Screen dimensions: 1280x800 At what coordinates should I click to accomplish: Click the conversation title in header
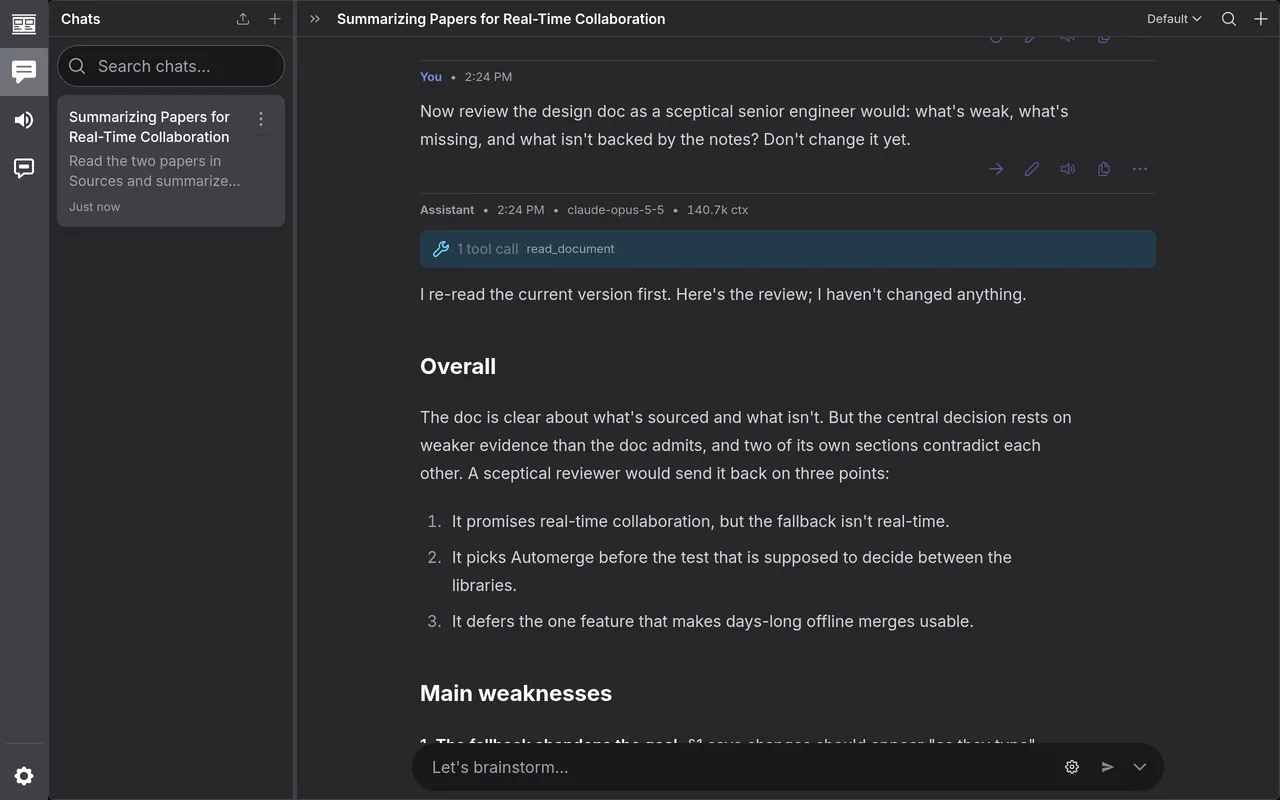tap(501, 19)
